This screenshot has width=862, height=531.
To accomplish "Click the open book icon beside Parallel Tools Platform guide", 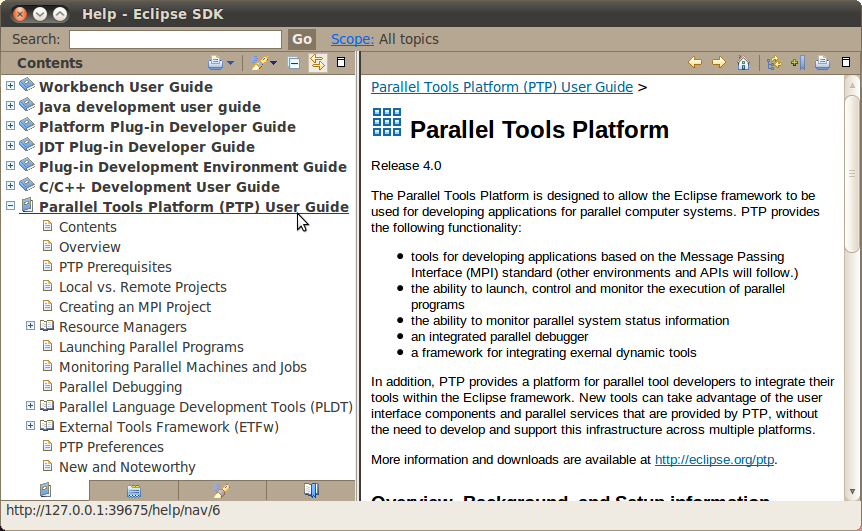I will (x=27, y=206).
